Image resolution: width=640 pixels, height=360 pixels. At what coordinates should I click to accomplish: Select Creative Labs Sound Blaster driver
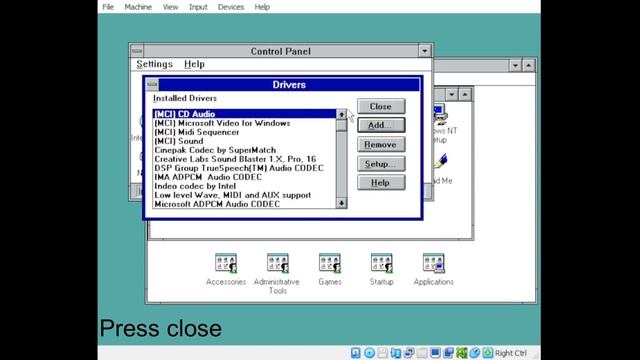[244, 159]
